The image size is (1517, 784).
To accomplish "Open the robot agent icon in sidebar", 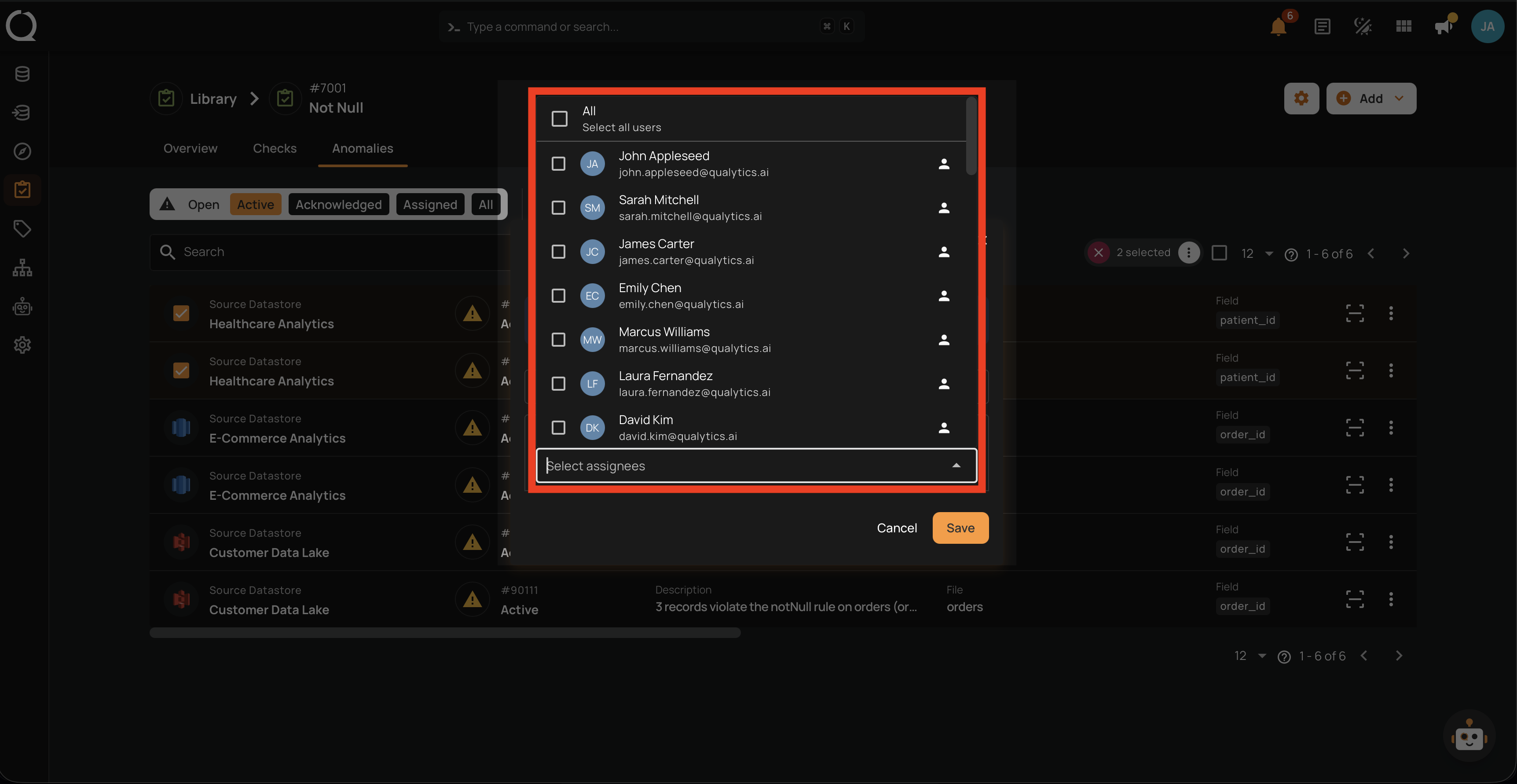I will pyautogui.click(x=22, y=306).
